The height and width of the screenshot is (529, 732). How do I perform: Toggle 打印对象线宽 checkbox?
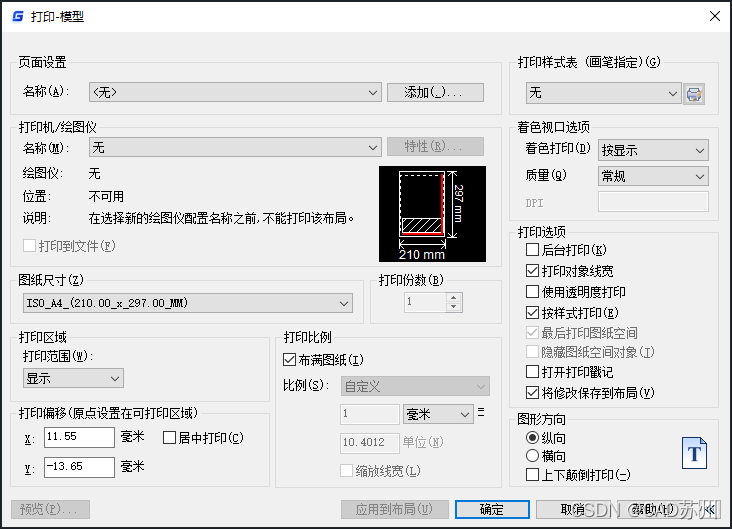[532, 271]
